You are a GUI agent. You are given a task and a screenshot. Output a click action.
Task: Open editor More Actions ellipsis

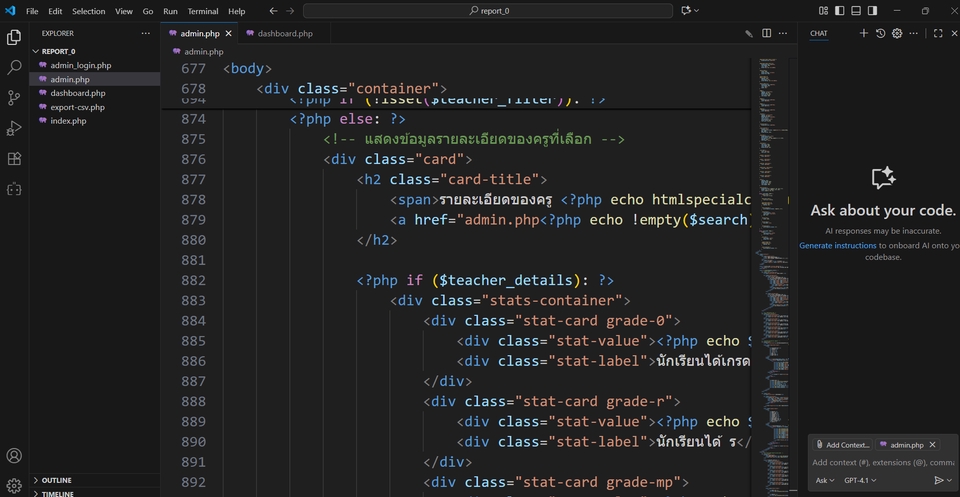(783, 33)
